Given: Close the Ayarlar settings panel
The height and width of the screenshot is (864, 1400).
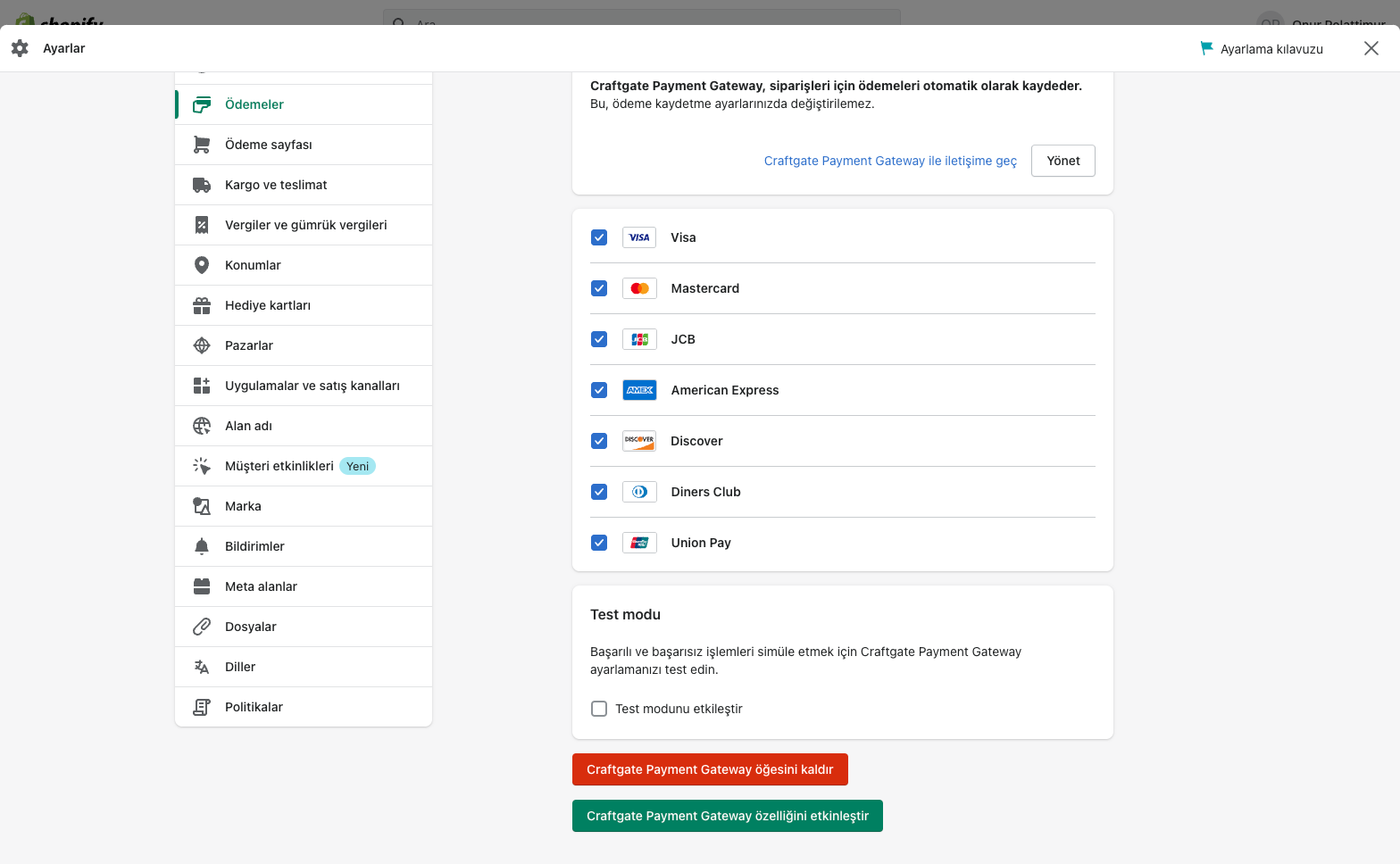Looking at the screenshot, I should click(x=1371, y=48).
